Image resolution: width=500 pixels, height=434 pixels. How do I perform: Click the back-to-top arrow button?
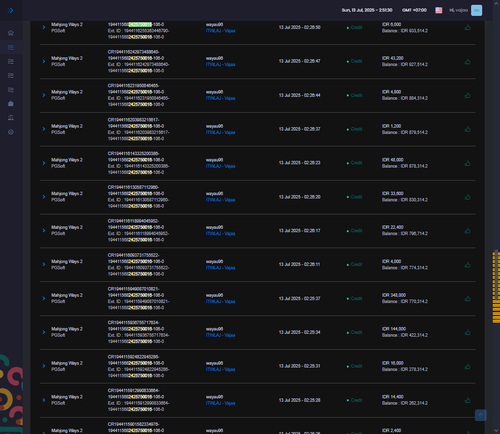coord(480,415)
